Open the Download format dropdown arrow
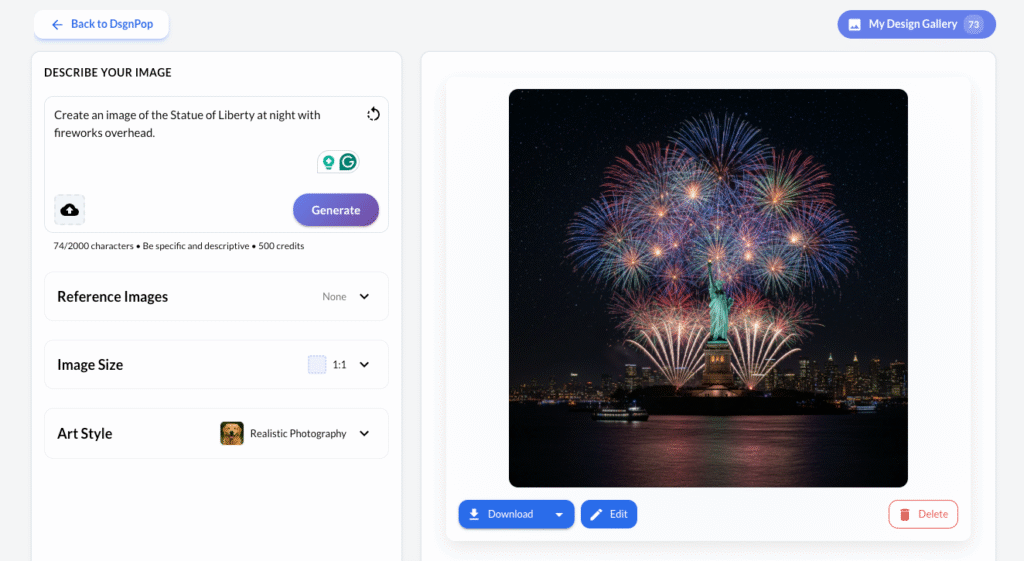The height and width of the screenshot is (561, 1024). click(x=559, y=514)
